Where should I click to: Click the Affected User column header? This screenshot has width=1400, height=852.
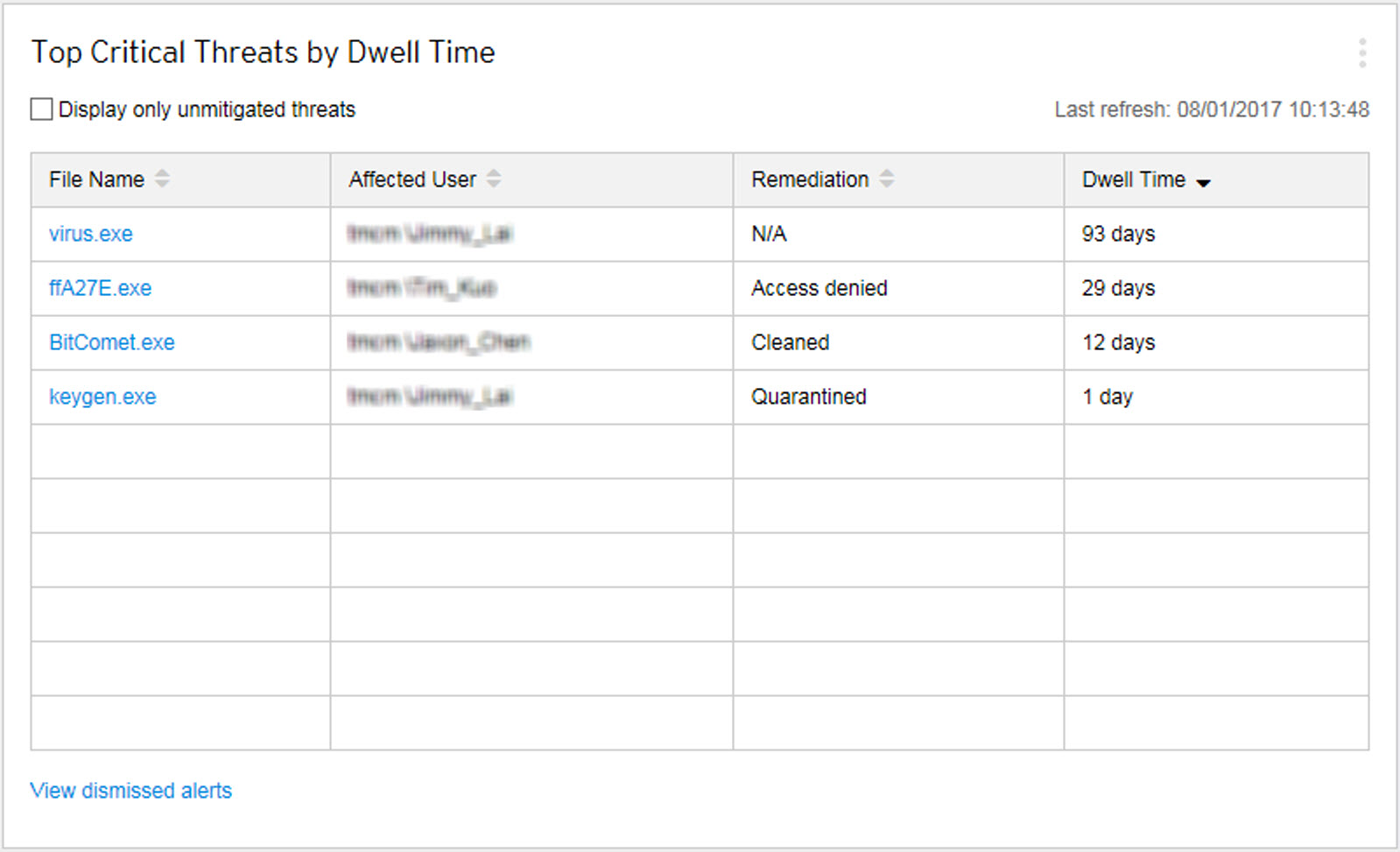pyautogui.click(x=412, y=180)
